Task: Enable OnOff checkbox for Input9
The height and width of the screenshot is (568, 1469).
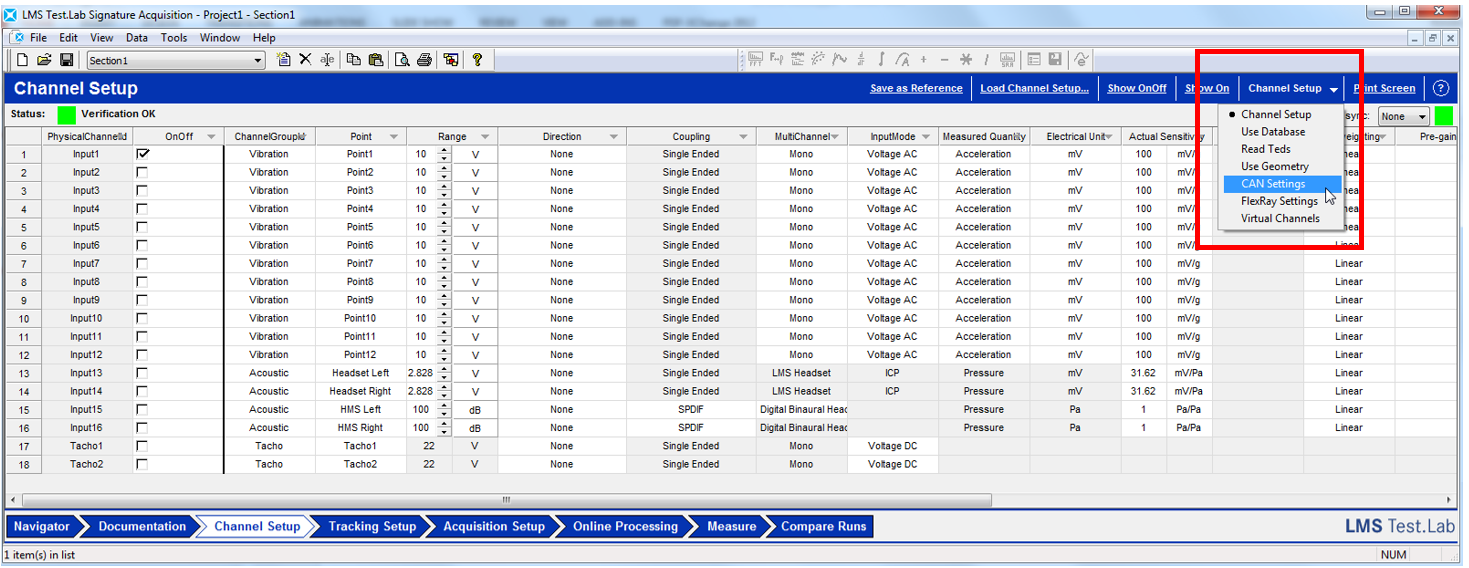Action: pyautogui.click(x=142, y=300)
